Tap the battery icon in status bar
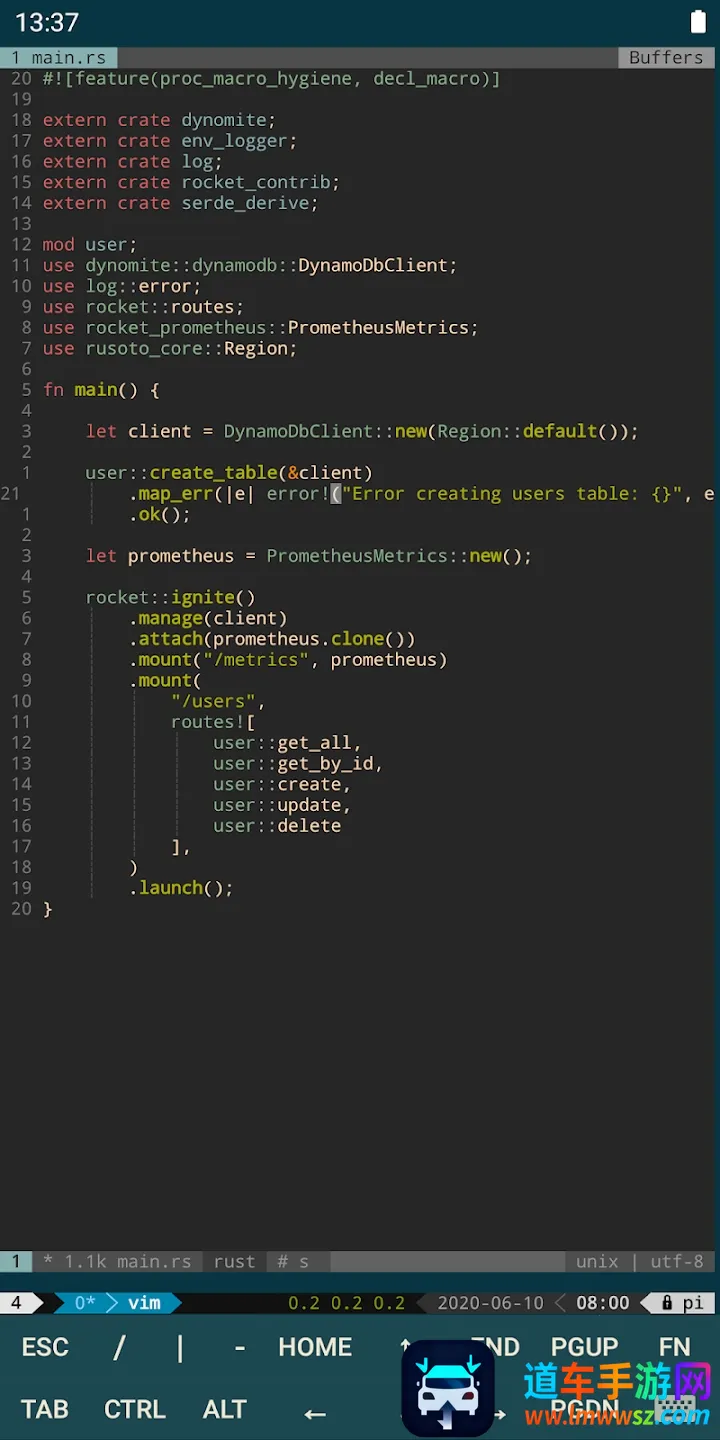720x1440 pixels. click(x=698, y=22)
